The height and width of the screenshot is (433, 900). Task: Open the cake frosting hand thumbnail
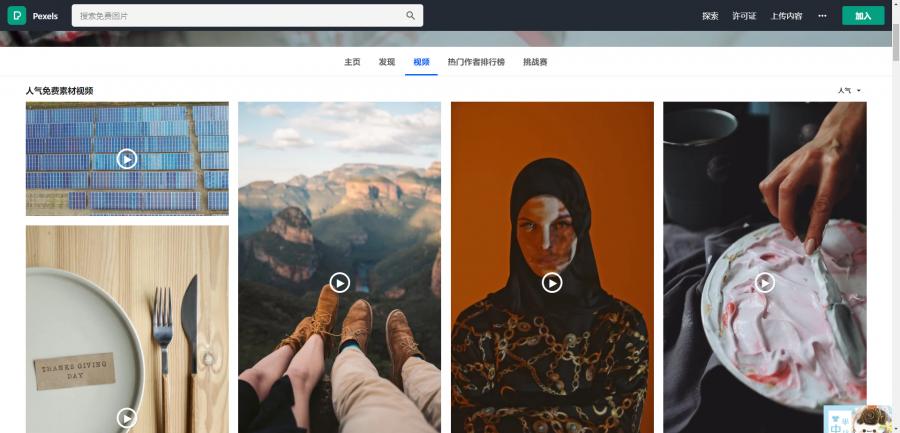click(765, 268)
